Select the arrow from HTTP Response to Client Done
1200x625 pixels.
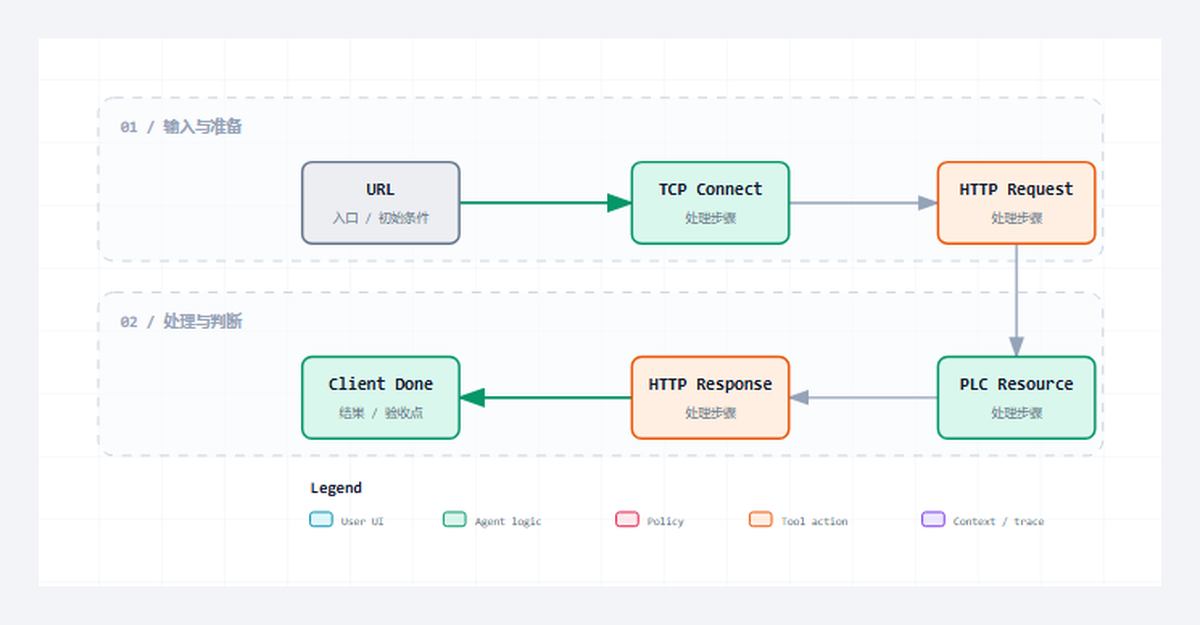(546, 398)
